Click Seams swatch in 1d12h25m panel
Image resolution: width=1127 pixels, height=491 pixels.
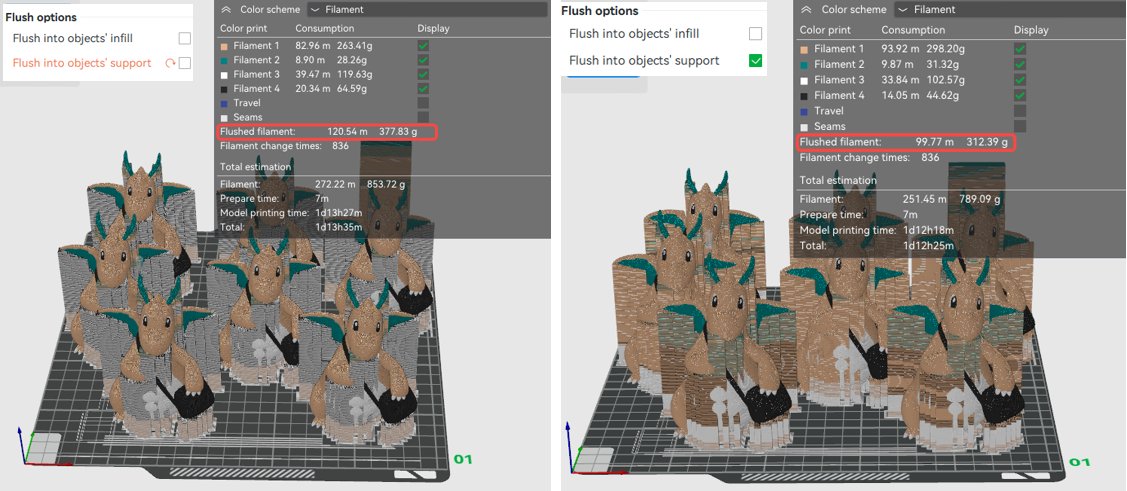pyautogui.click(x=804, y=127)
